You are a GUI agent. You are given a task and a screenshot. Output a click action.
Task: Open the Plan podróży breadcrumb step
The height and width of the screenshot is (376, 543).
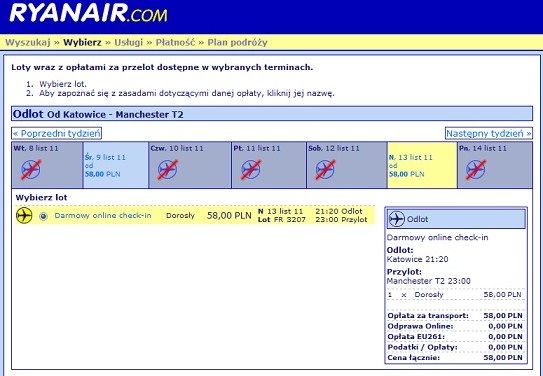click(x=238, y=43)
